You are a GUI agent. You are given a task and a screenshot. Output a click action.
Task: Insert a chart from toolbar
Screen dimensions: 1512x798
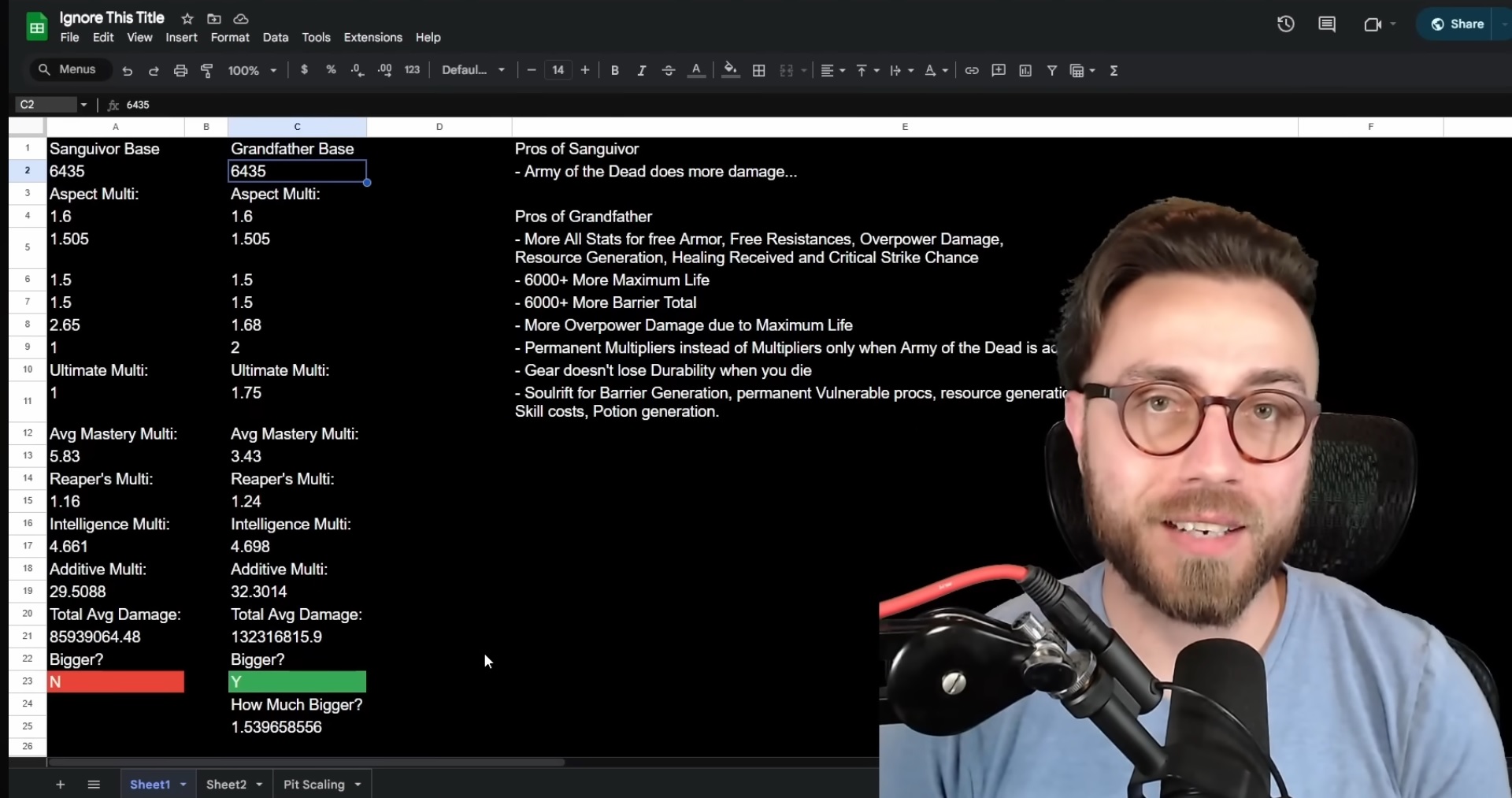(1025, 70)
